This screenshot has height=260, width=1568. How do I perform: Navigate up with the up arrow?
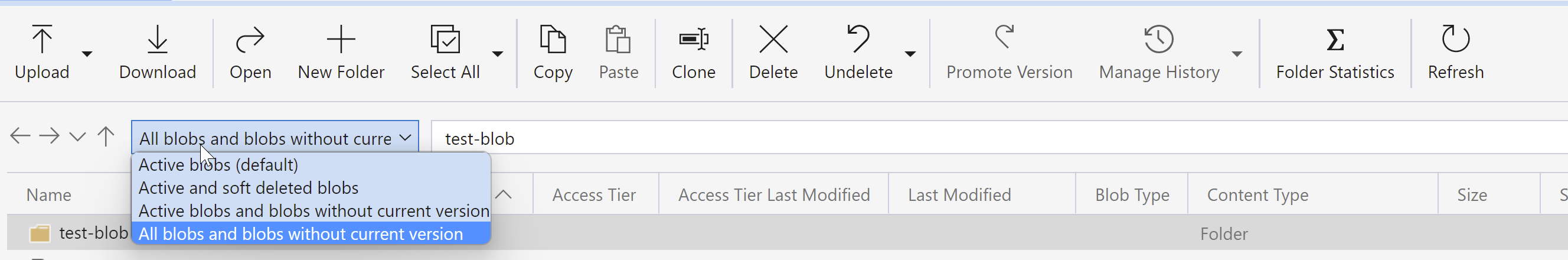point(106,136)
